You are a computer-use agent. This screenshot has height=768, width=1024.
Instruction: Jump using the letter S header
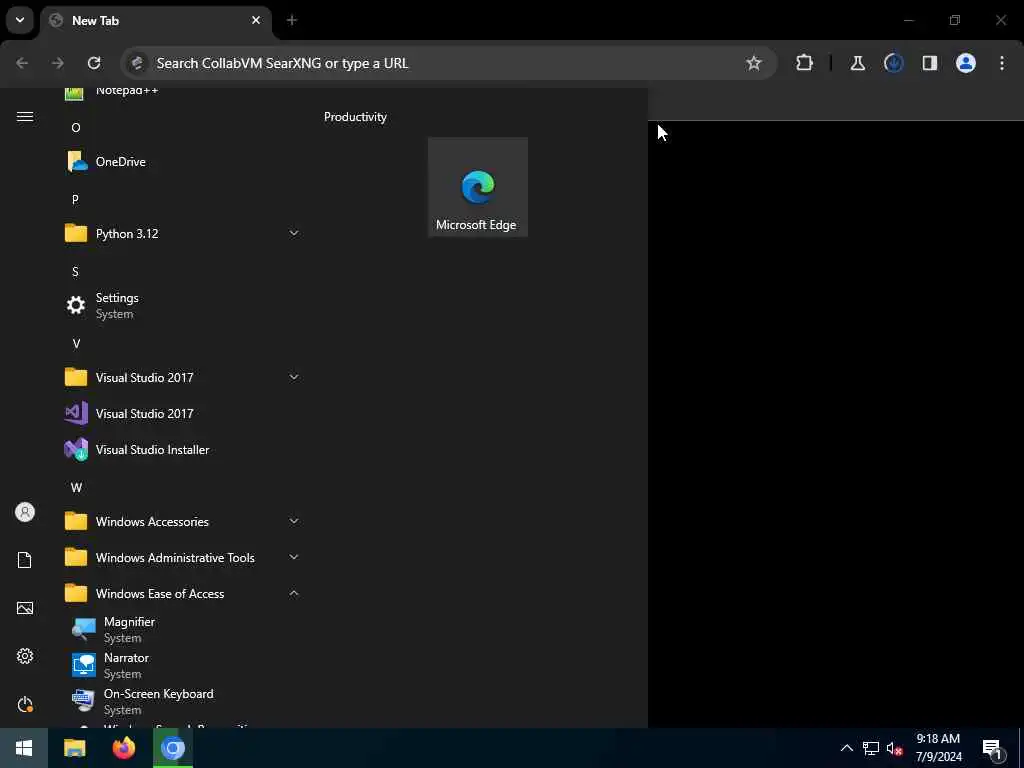pyautogui.click(x=75, y=272)
